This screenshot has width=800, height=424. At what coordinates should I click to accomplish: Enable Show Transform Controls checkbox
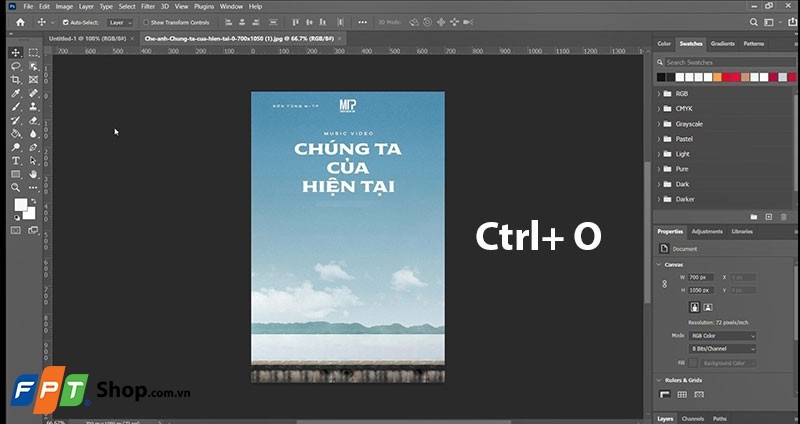pos(145,22)
